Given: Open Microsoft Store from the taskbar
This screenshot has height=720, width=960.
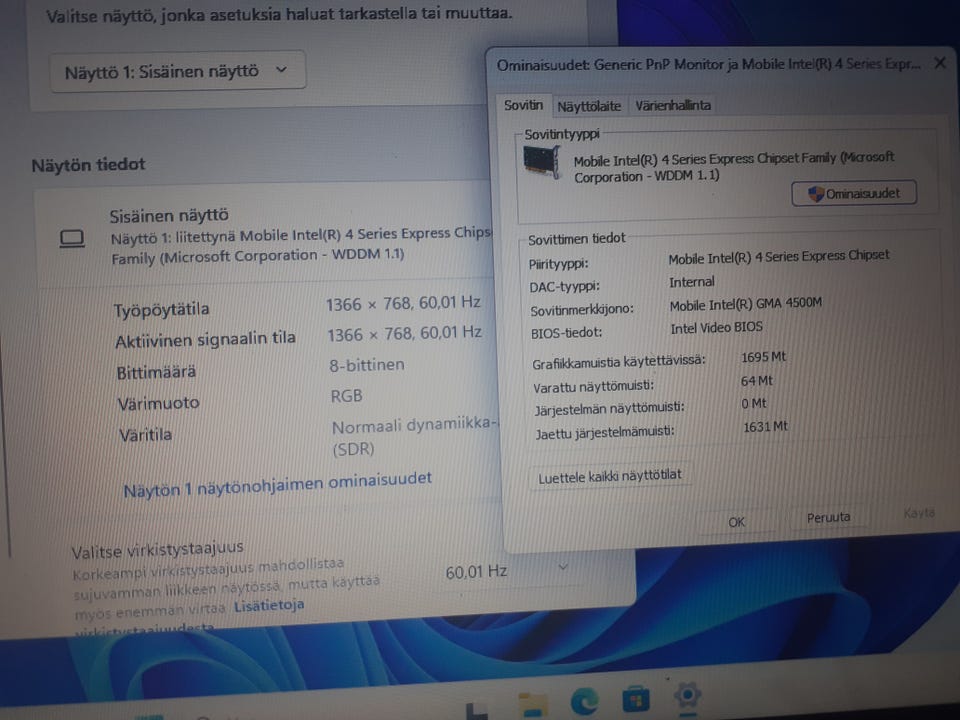Looking at the screenshot, I should click(x=636, y=699).
